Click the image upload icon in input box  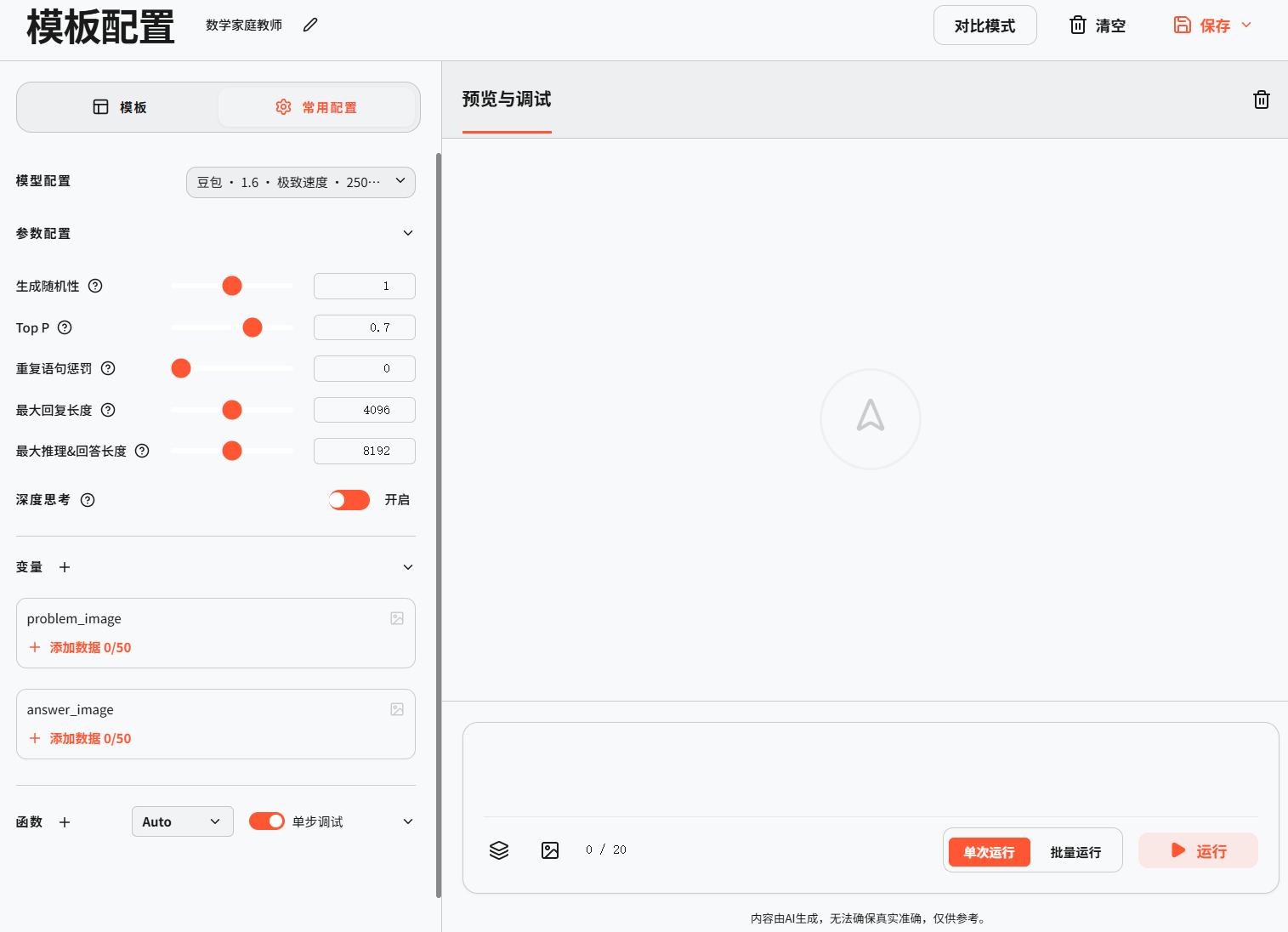pyautogui.click(x=550, y=850)
